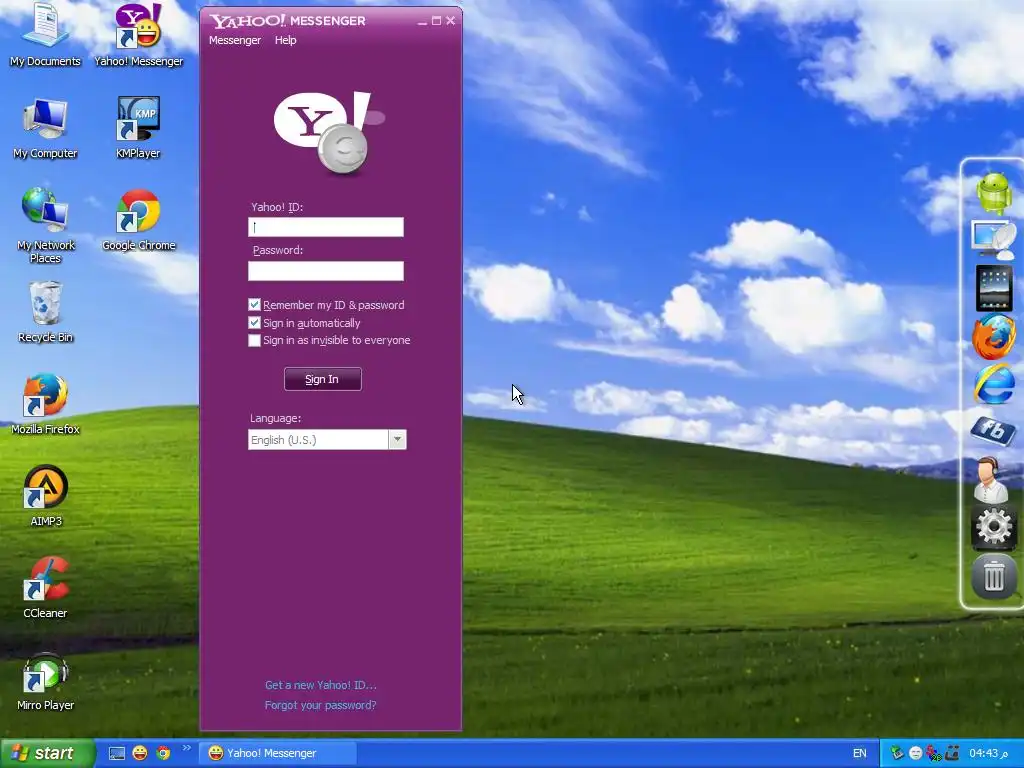Image resolution: width=1024 pixels, height=768 pixels.
Task: Open the Recycle Bin desktop icon
Action: pyautogui.click(x=45, y=312)
